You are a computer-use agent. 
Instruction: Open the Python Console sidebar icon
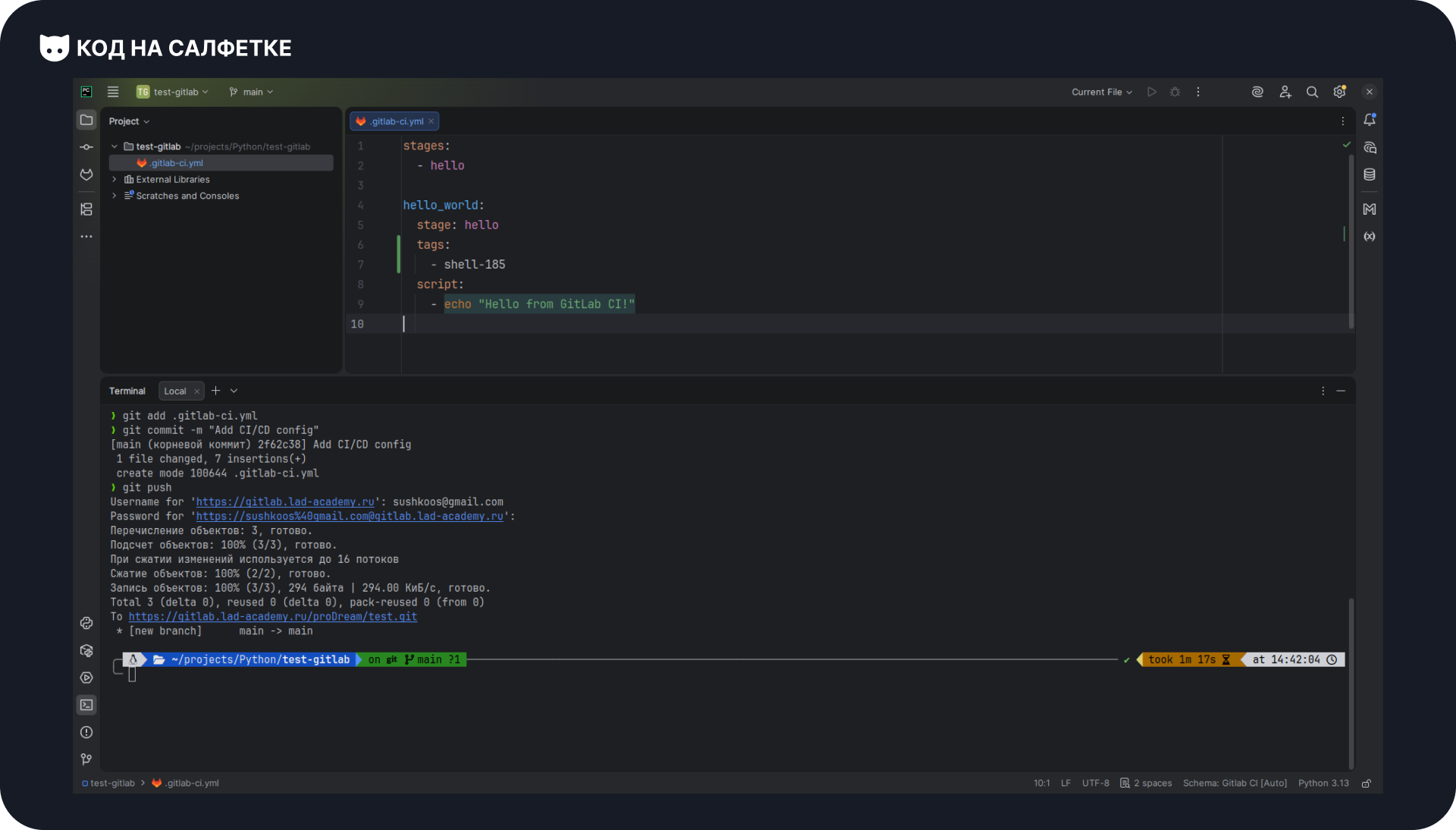click(86, 623)
